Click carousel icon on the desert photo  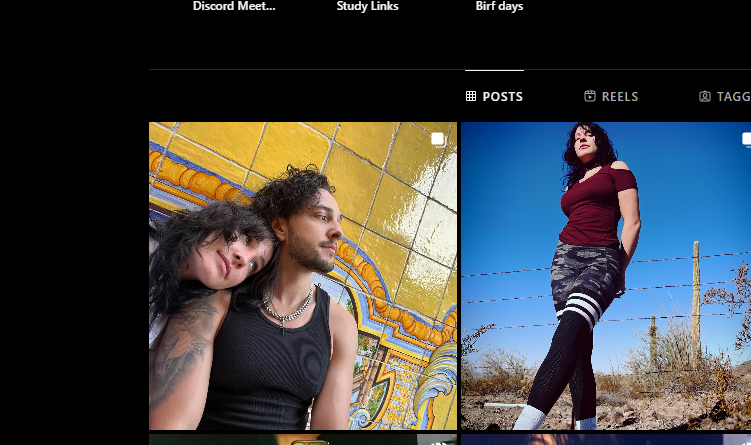746,139
